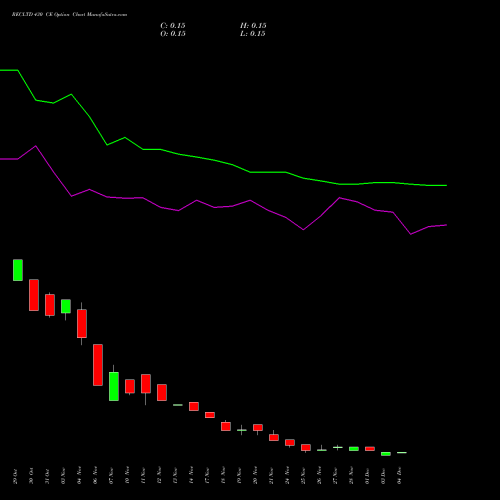Image resolution: width=500 pixels, height=500 pixels.
Task: Click the red candle above 11 Nov
Action: click(x=146, y=384)
